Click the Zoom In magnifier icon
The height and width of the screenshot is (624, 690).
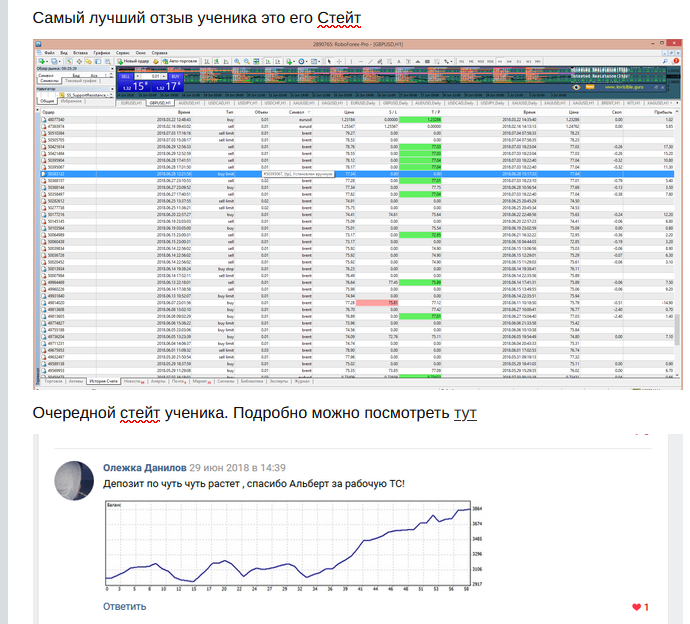coord(237,62)
